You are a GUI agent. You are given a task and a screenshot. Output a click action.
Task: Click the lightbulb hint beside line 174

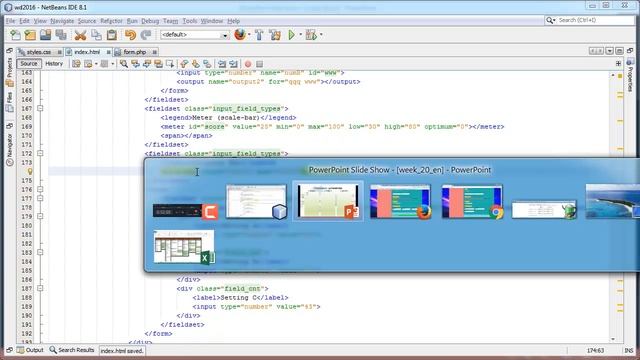30,171
